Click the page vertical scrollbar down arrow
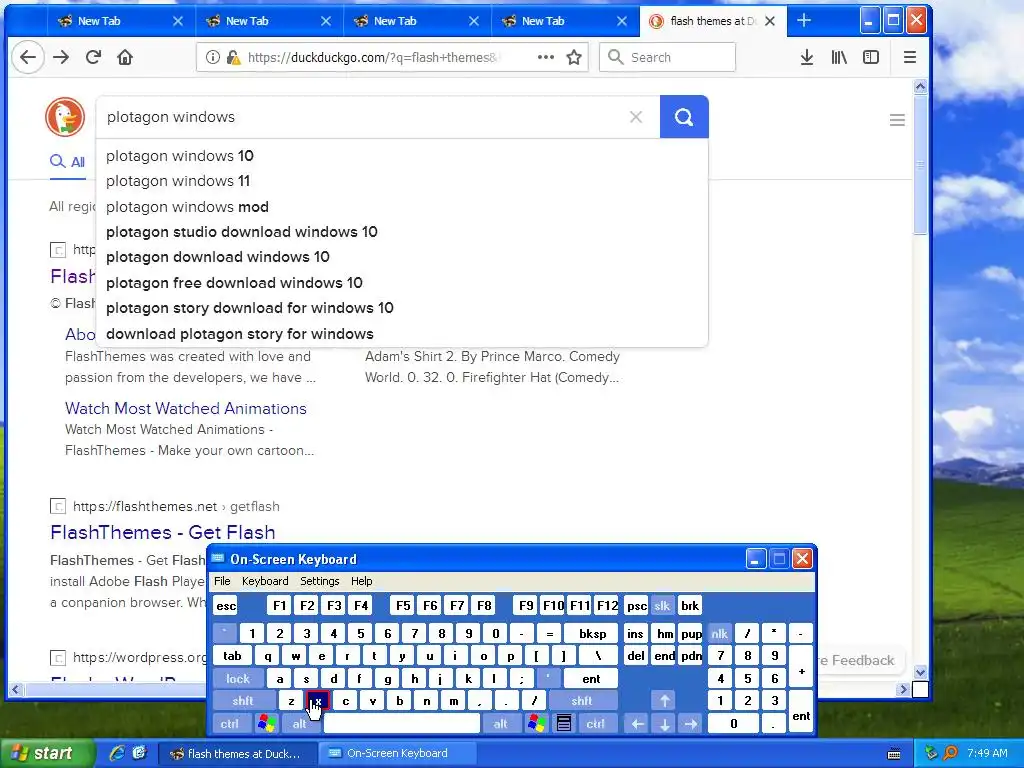1024x768 pixels. pyautogui.click(x=920, y=672)
